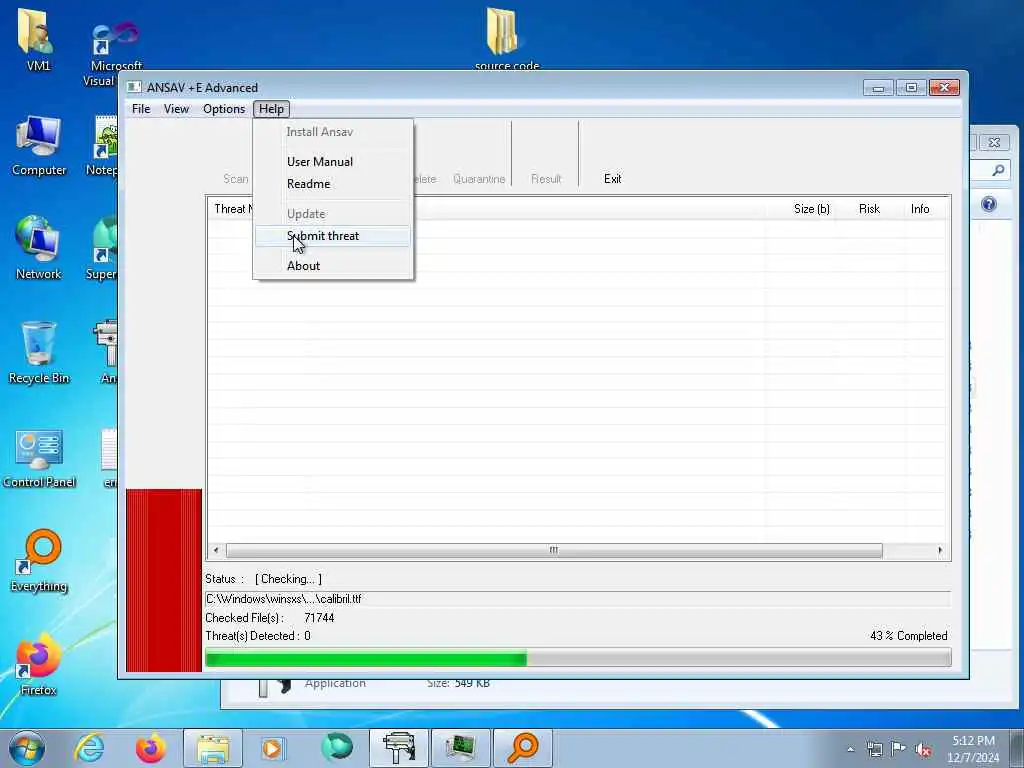Click the 43 % Completed text

click(908, 636)
